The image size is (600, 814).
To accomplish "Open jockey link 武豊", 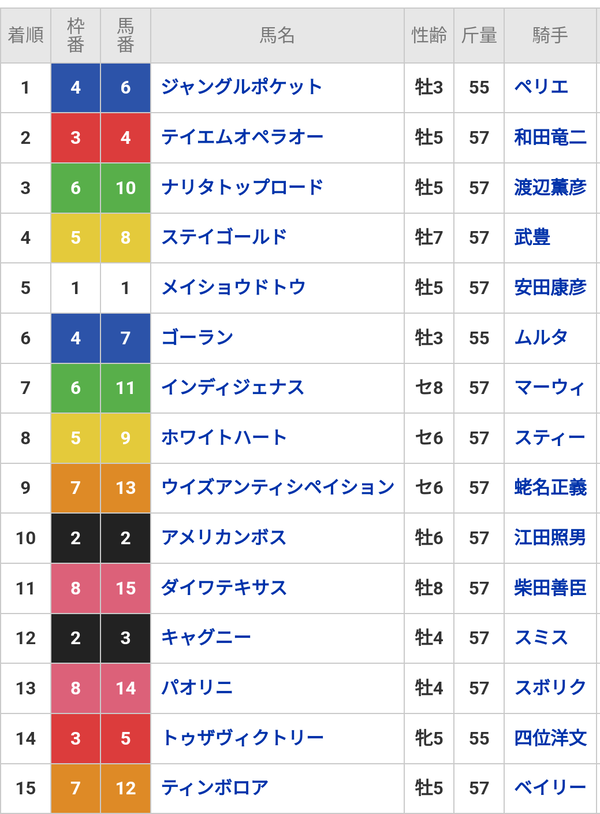I will [x=532, y=237].
